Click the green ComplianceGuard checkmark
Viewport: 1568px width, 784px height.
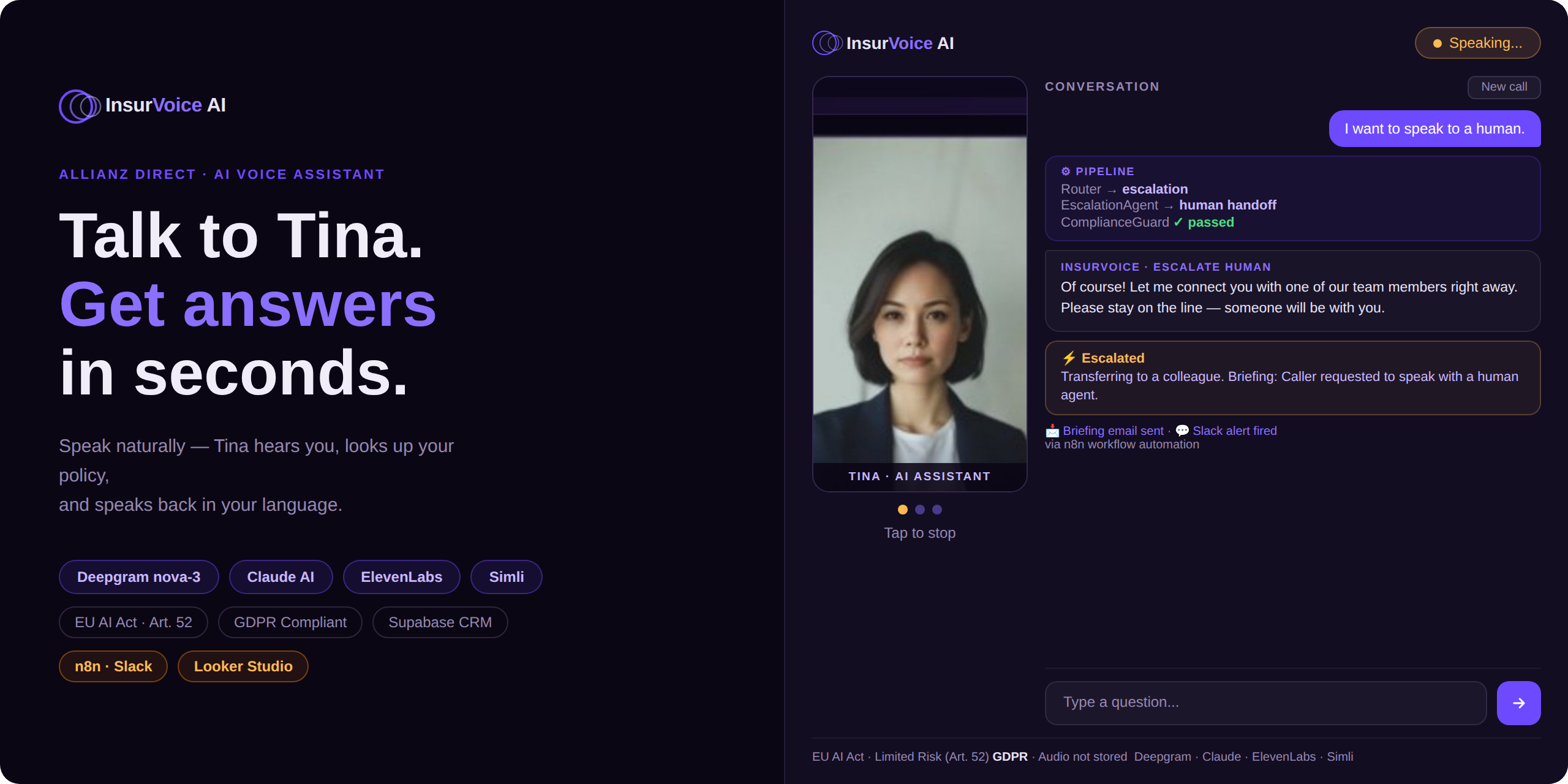point(1178,222)
